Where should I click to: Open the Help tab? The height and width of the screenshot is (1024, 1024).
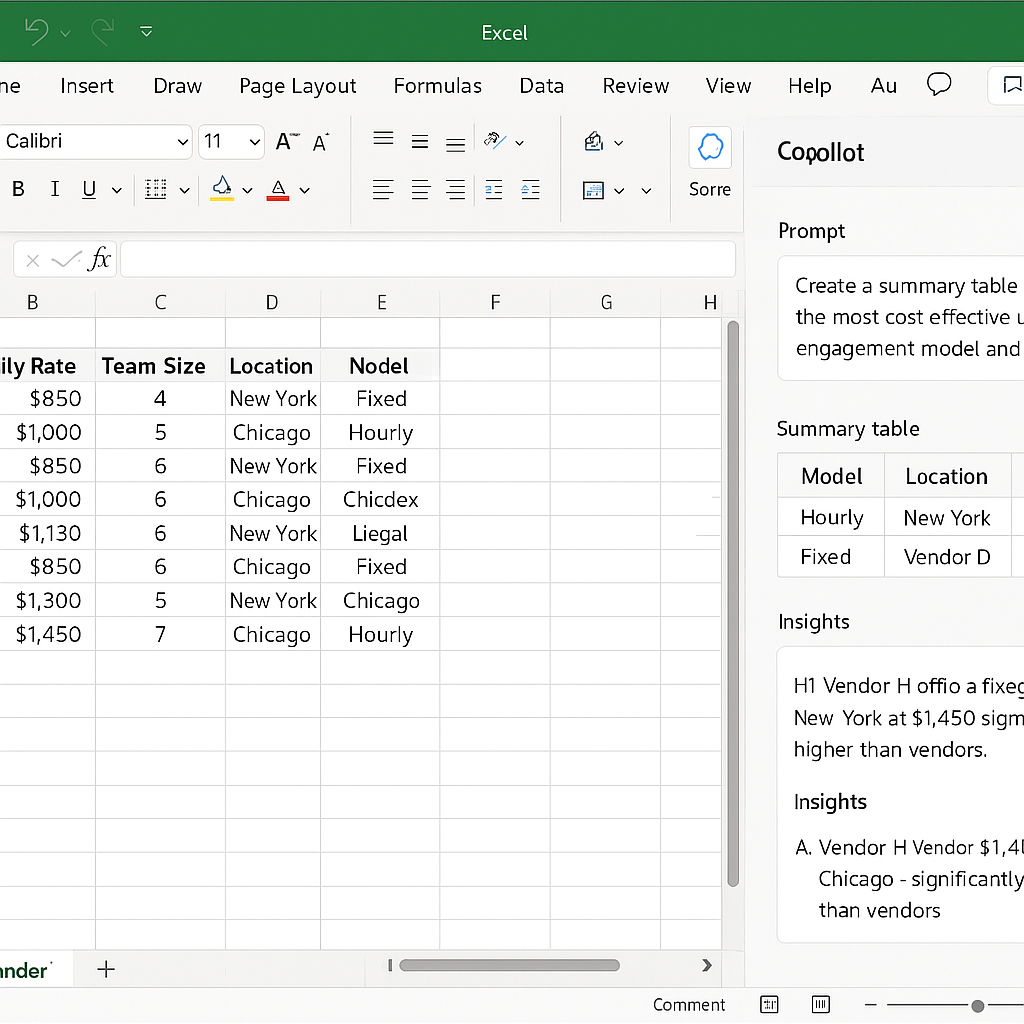(x=810, y=86)
